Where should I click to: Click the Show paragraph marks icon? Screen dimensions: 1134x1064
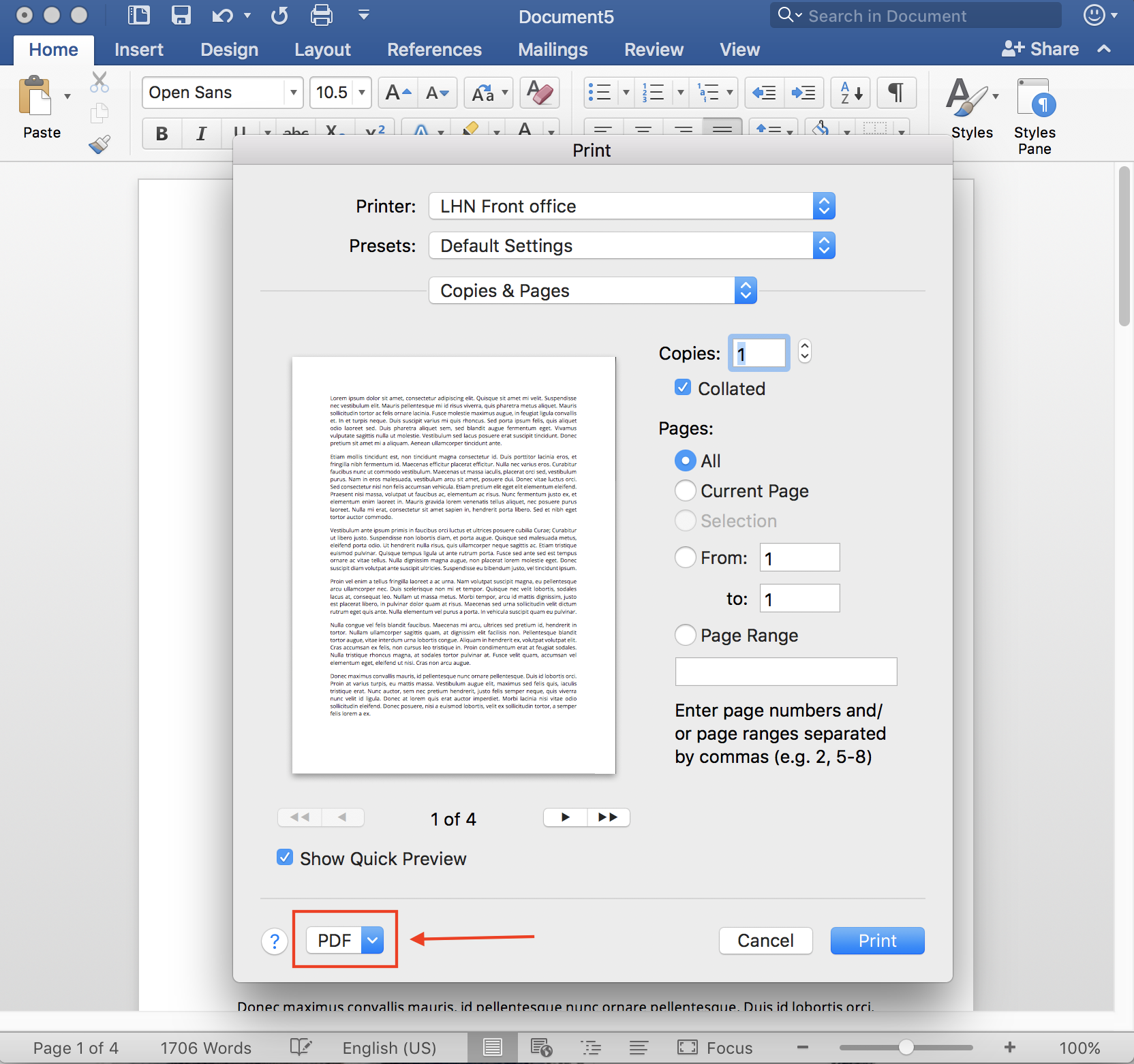896,93
